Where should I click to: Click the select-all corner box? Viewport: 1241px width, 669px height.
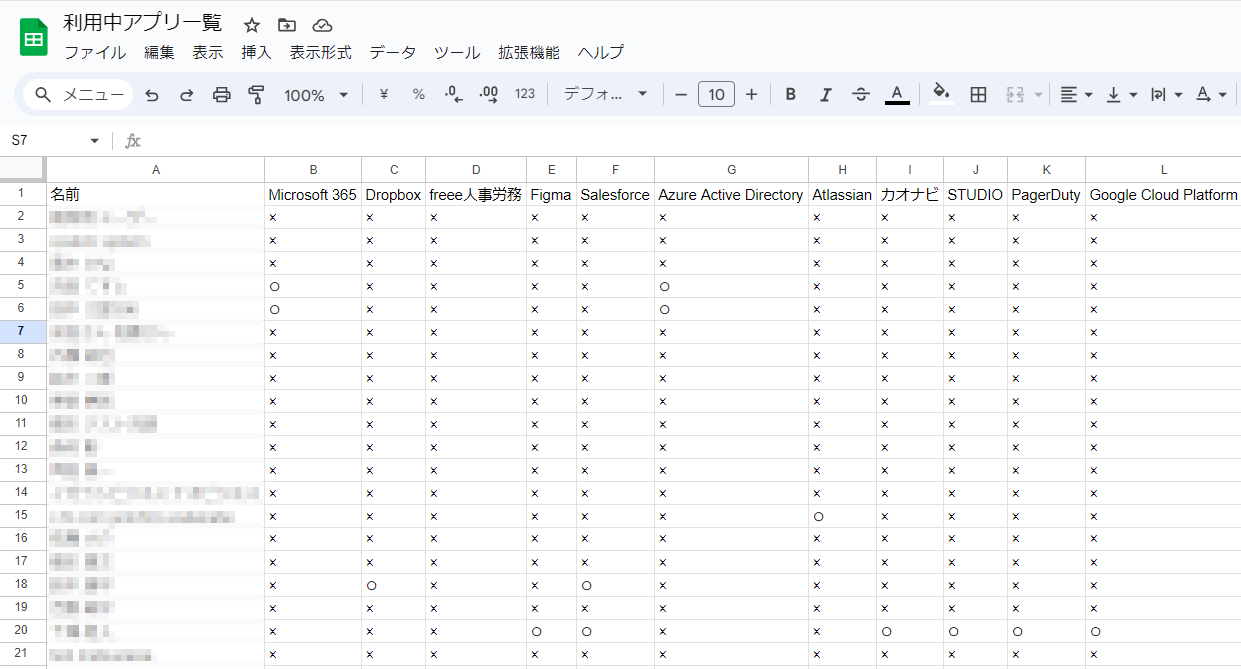[x=23, y=169]
